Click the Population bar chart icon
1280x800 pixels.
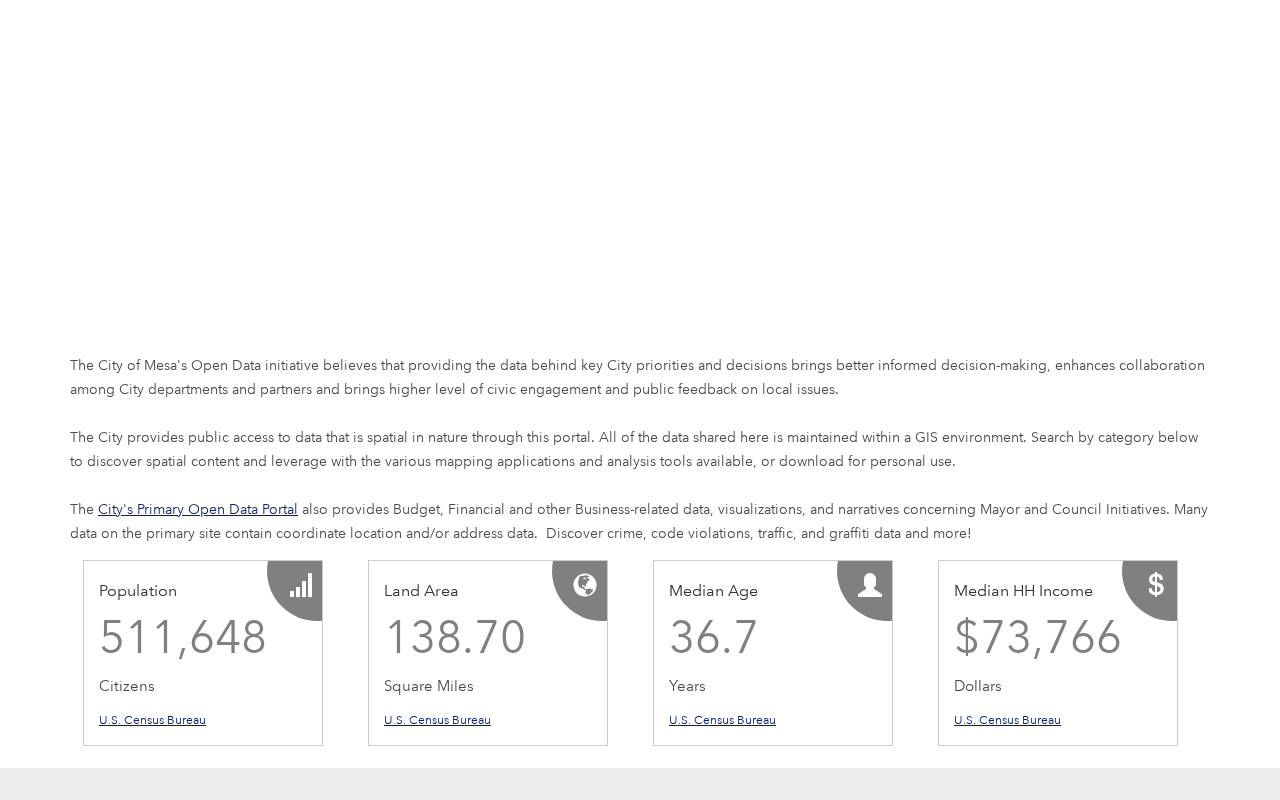pos(301,585)
